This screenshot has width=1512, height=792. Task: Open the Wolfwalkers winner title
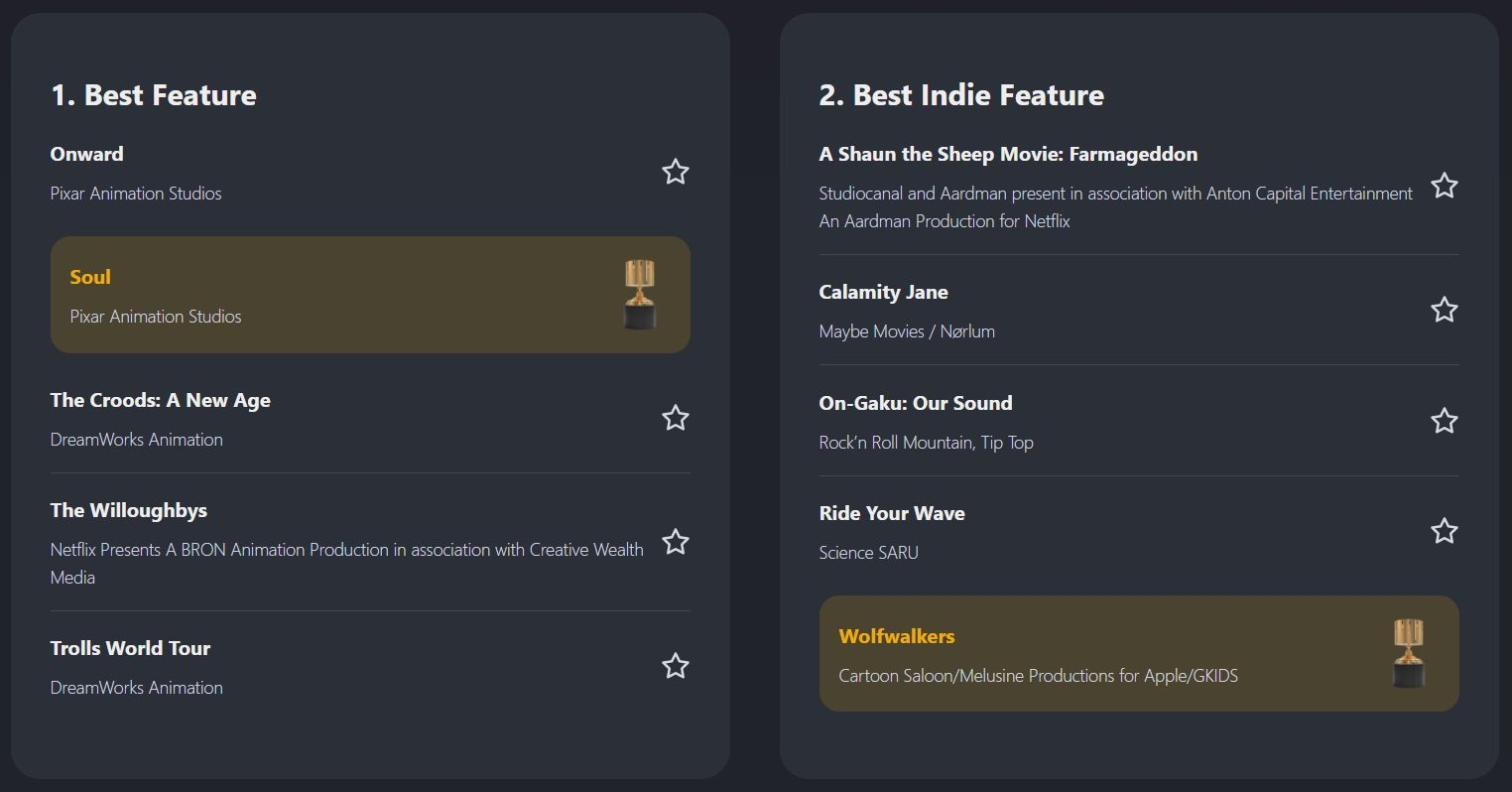pyautogui.click(x=897, y=636)
